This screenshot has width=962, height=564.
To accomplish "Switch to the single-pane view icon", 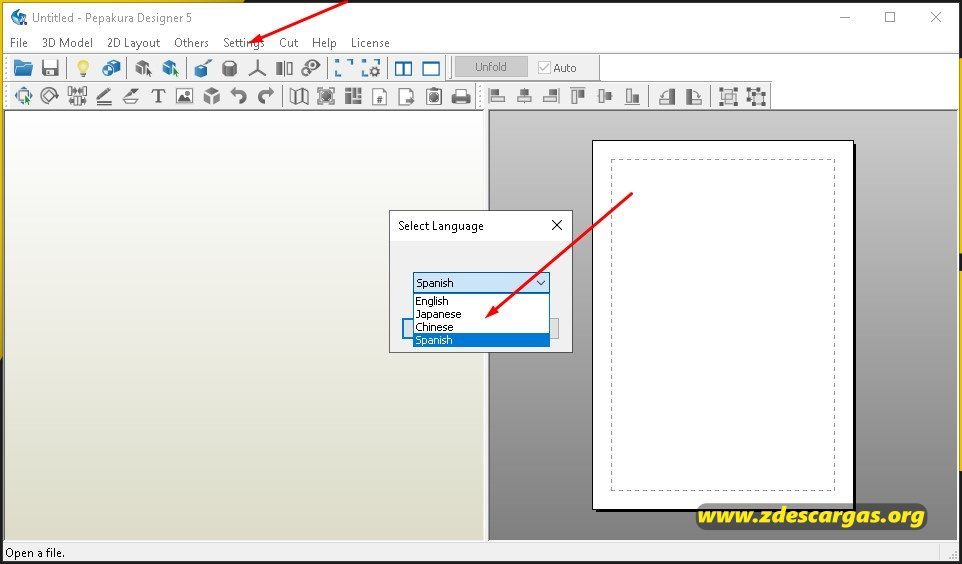I will tap(431, 68).
